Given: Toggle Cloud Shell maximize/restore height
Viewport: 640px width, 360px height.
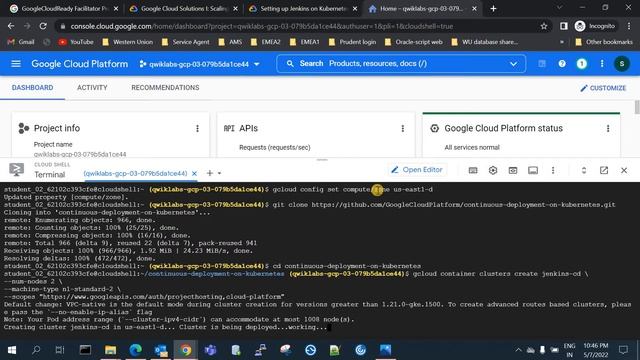Looking at the screenshot, I should (584, 170).
